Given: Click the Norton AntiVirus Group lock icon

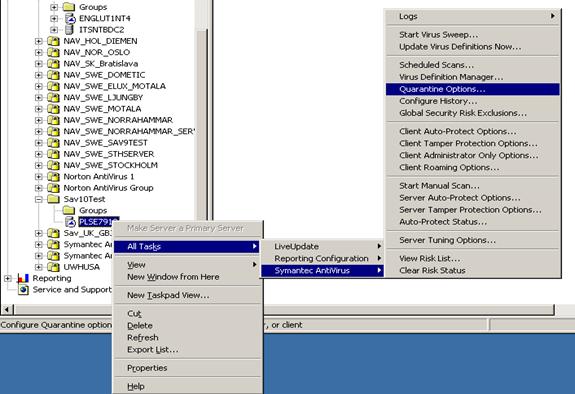Looking at the screenshot, I should click(x=54, y=188).
